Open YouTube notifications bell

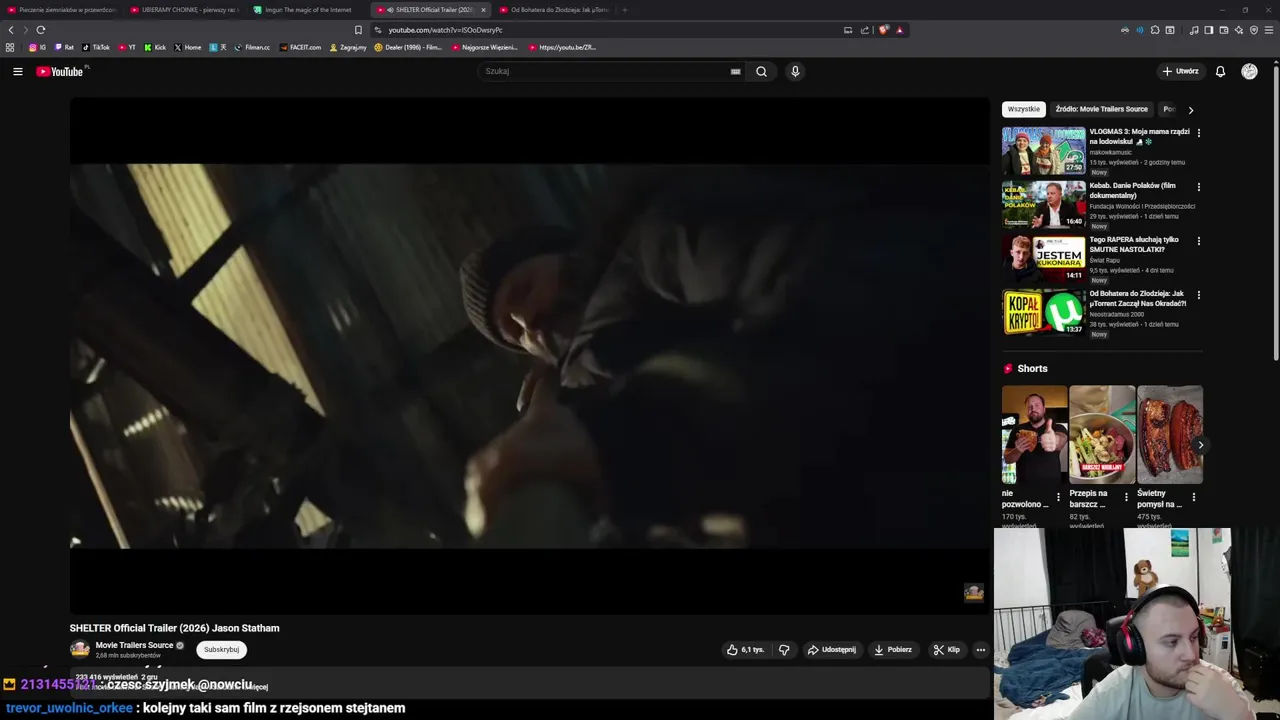1220,72
